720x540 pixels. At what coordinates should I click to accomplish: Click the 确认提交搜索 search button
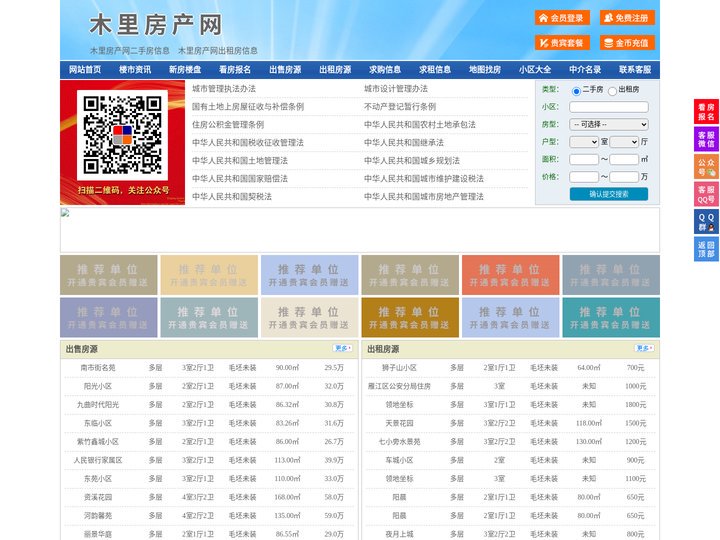click(x=609, y=194)
